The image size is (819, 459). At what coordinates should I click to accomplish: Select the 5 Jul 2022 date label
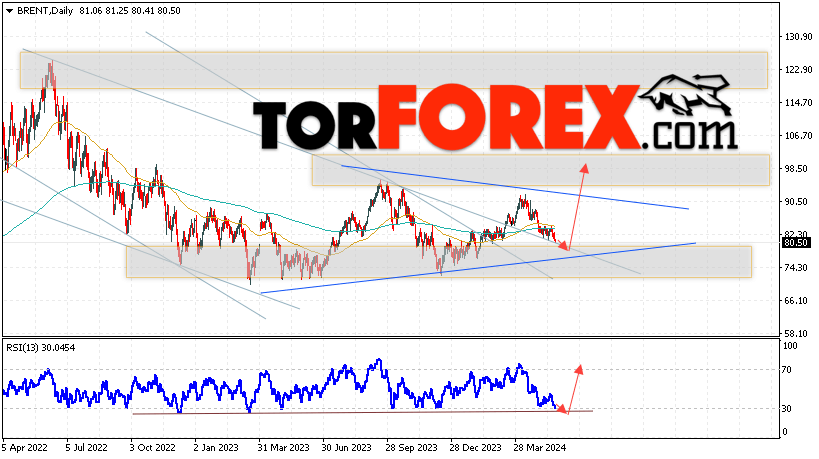point(87,448)
